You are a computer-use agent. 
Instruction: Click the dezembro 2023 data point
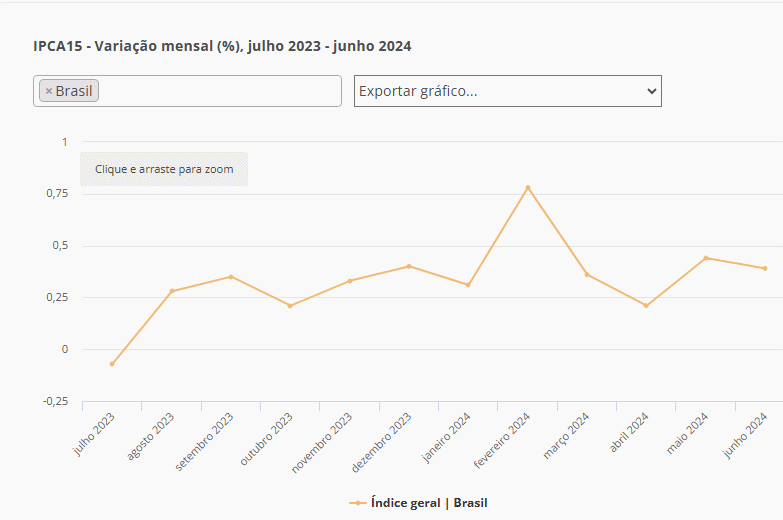[409, 266]
